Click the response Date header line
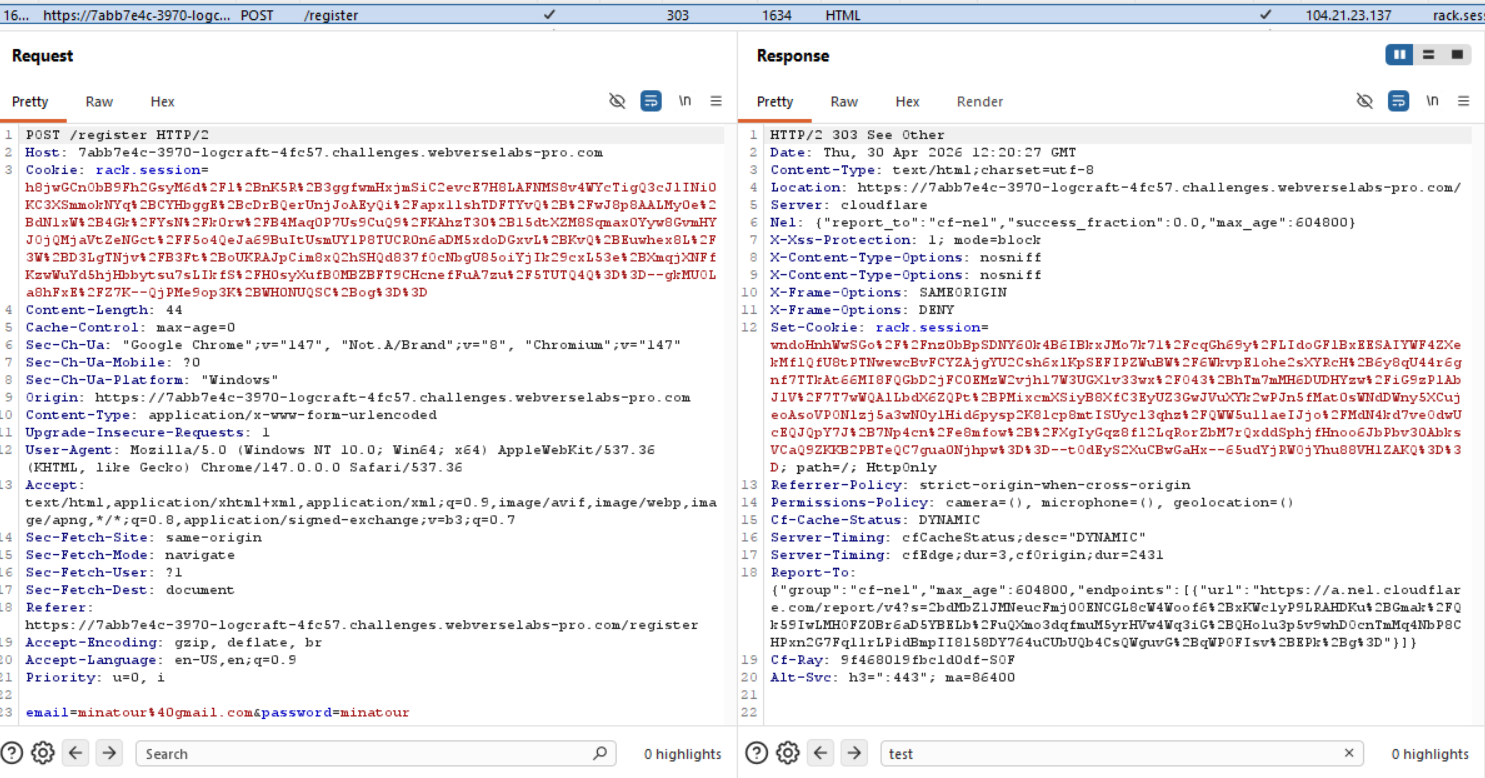Viewport: 1485px width, 778px height. pos(923,152)
